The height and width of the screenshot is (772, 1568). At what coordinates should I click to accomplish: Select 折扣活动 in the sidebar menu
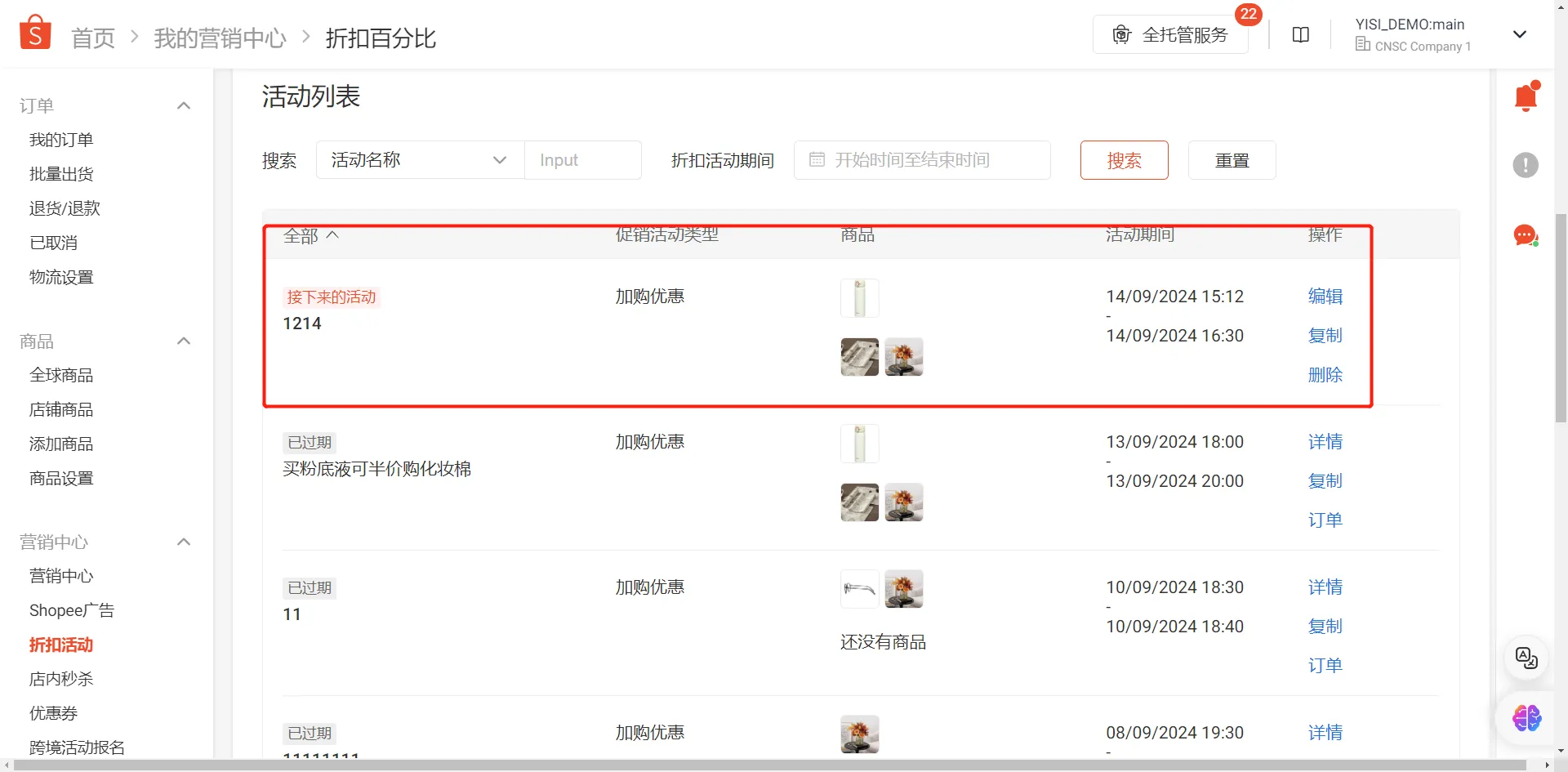61,645
